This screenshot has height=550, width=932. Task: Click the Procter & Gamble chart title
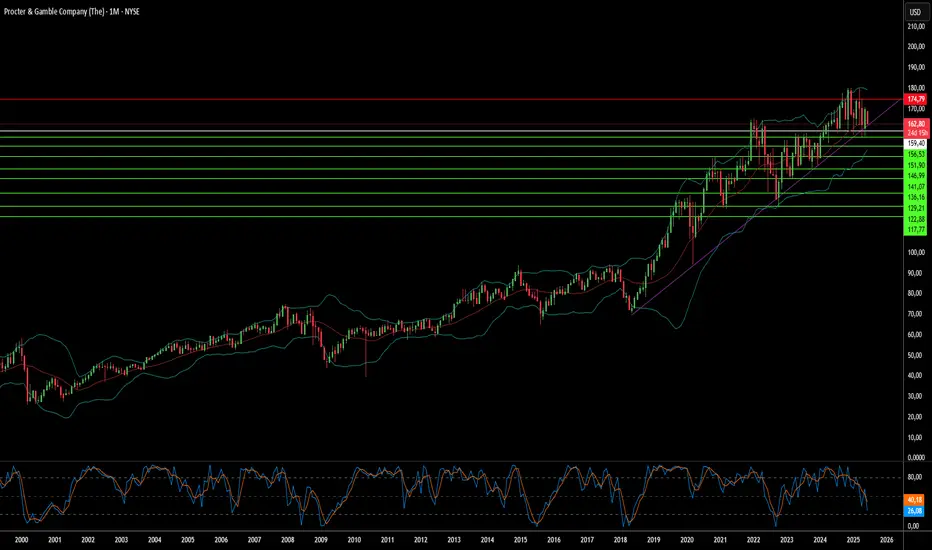click(x=71, y=11)
